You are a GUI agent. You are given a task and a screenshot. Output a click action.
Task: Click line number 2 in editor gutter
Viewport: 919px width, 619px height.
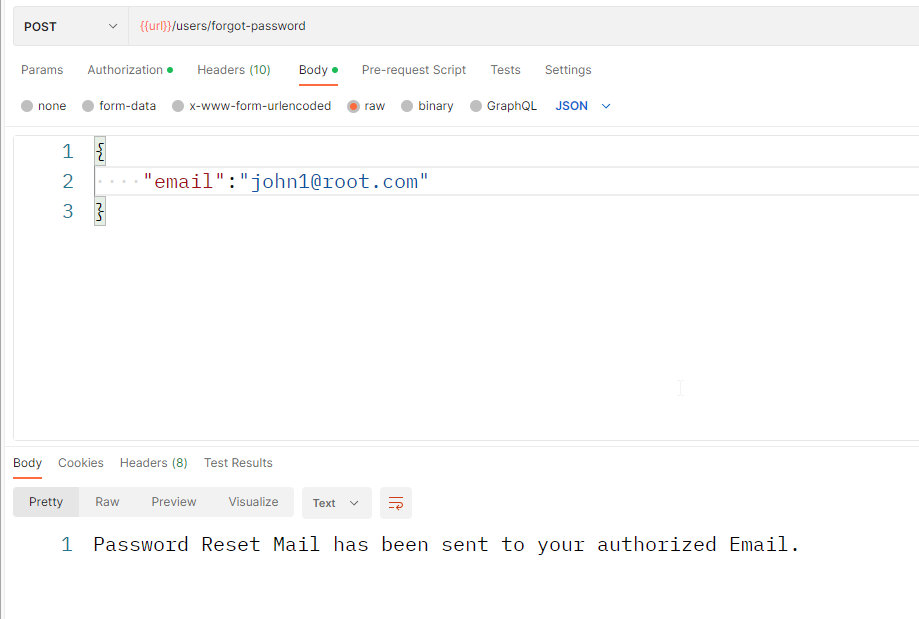click(68, 182)
